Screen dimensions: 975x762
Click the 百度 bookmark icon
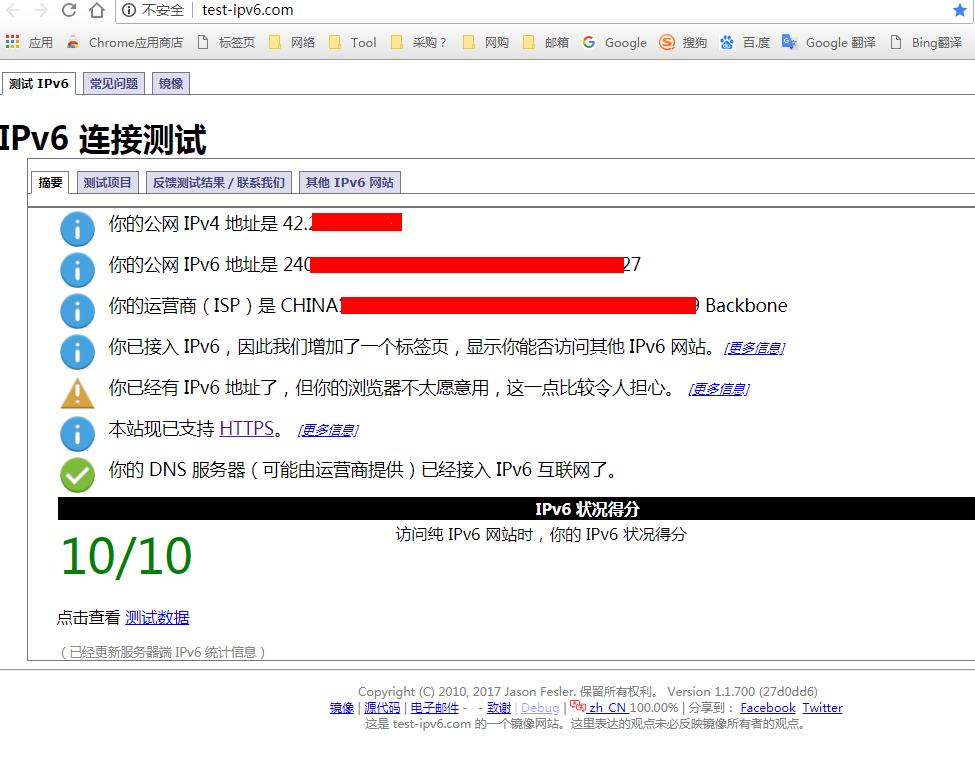[x=728, y=42]
